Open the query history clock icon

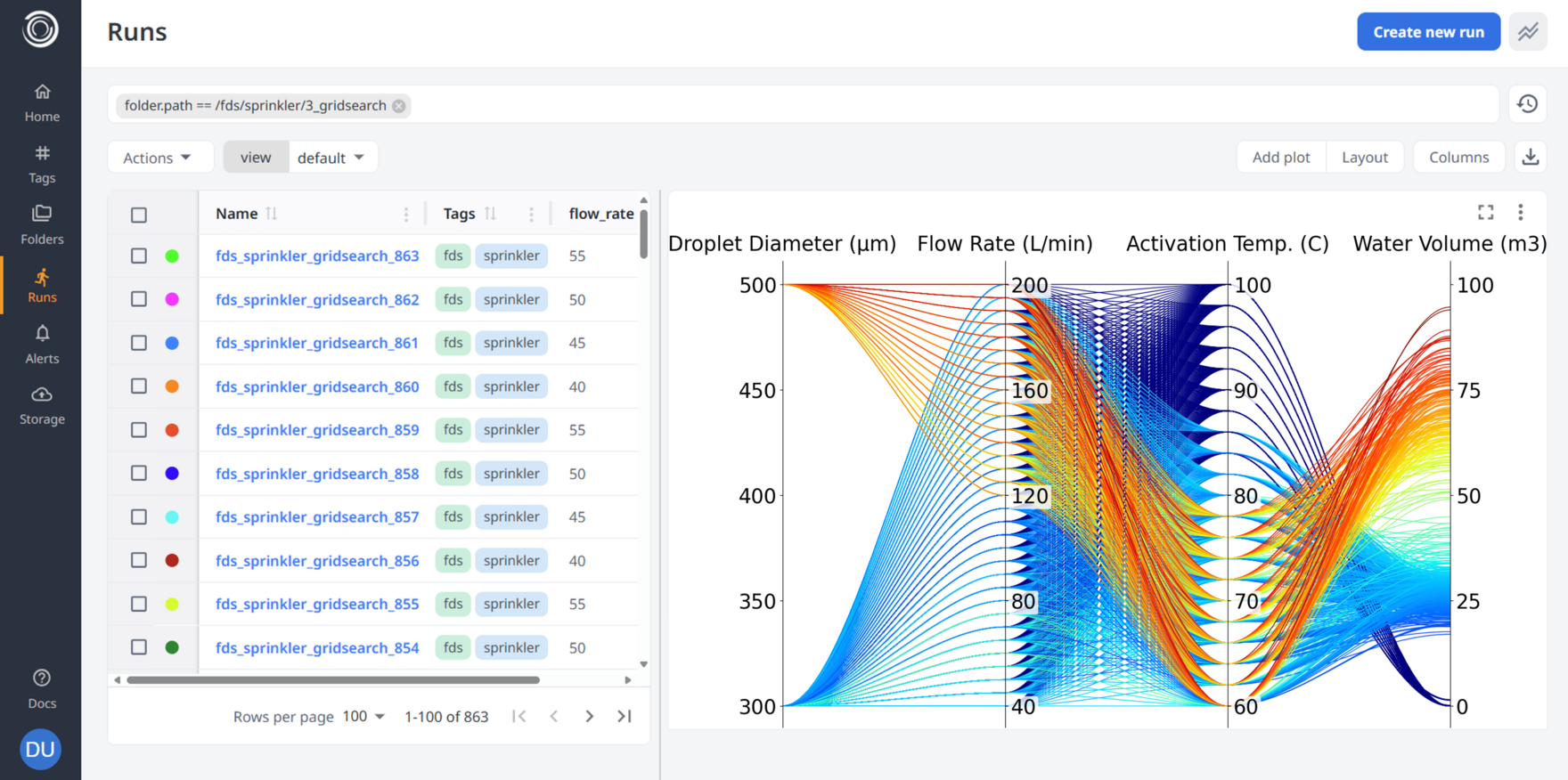pyautogui.click(x=1527, y=104)
